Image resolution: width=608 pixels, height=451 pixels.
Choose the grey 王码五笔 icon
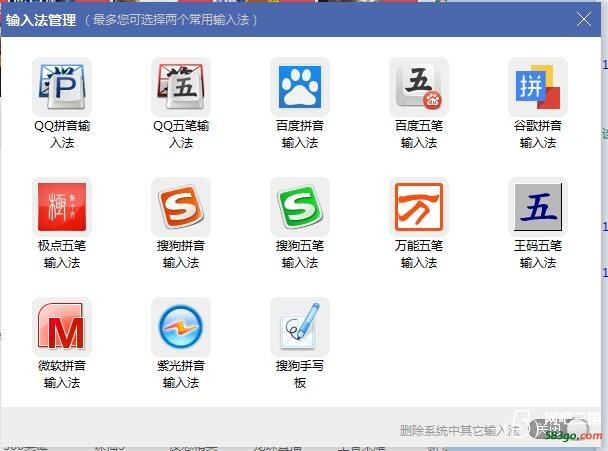coord(538,207)
